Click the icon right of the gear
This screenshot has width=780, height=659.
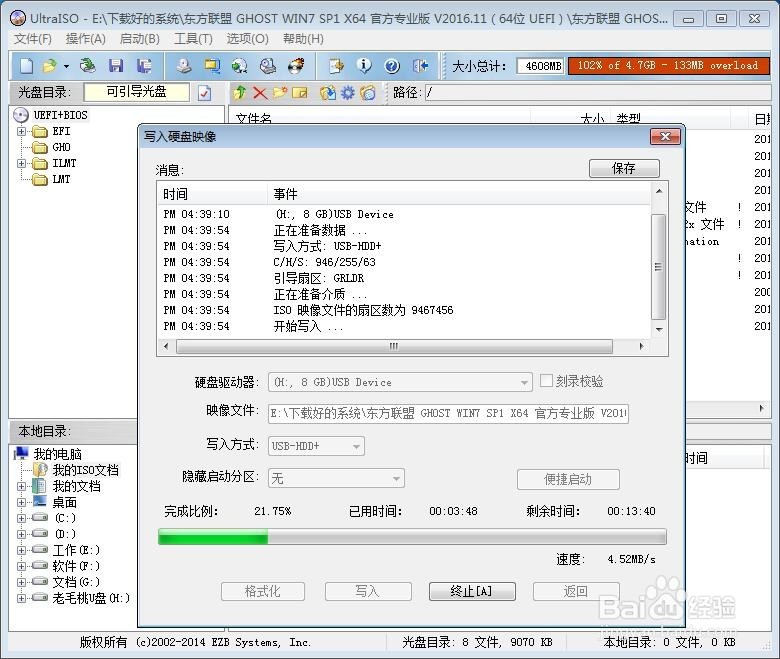click(x=368, y=93)
